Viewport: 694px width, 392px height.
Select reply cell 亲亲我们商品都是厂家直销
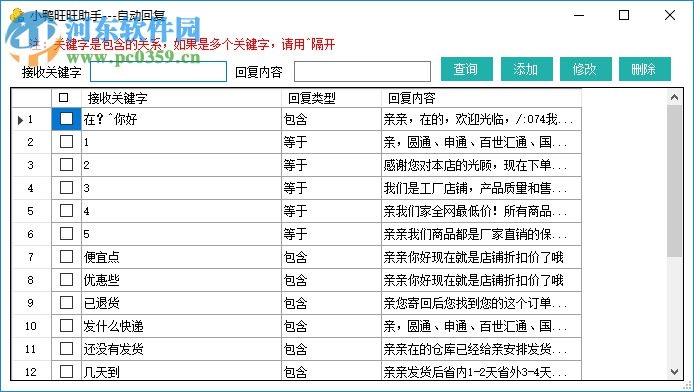[x=481, y=234]
